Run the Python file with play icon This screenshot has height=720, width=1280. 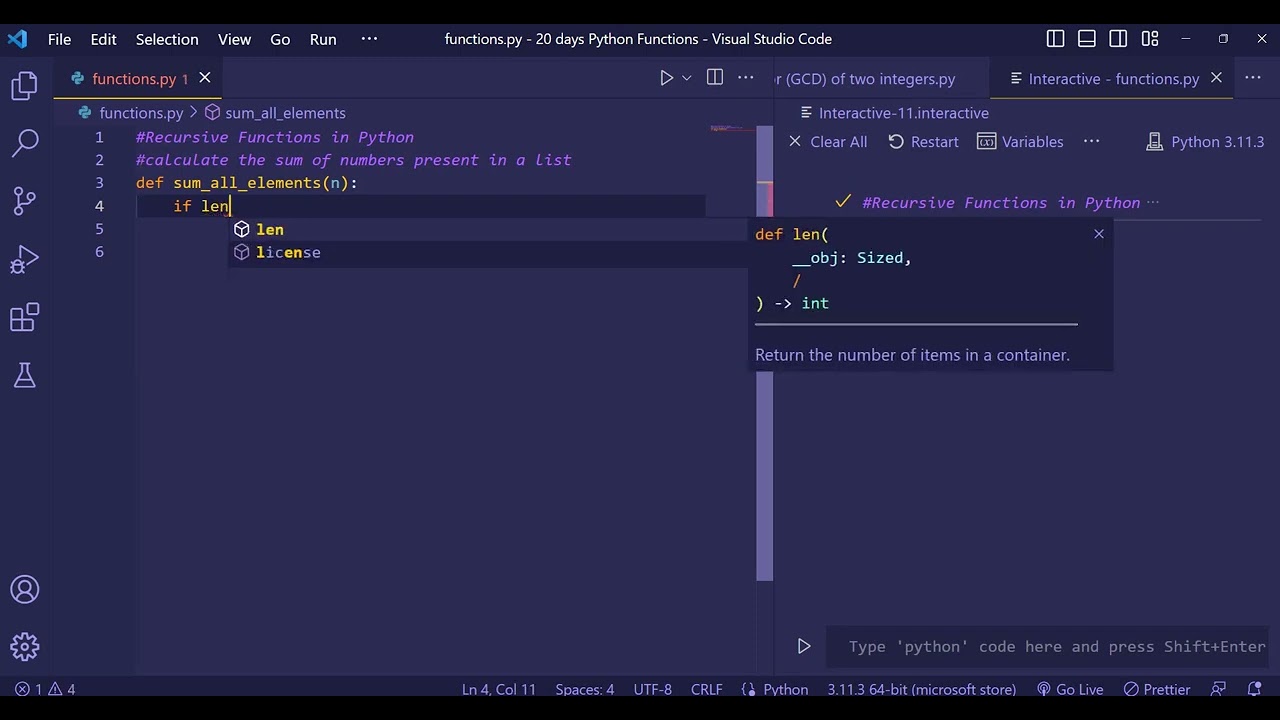(666, 78)
